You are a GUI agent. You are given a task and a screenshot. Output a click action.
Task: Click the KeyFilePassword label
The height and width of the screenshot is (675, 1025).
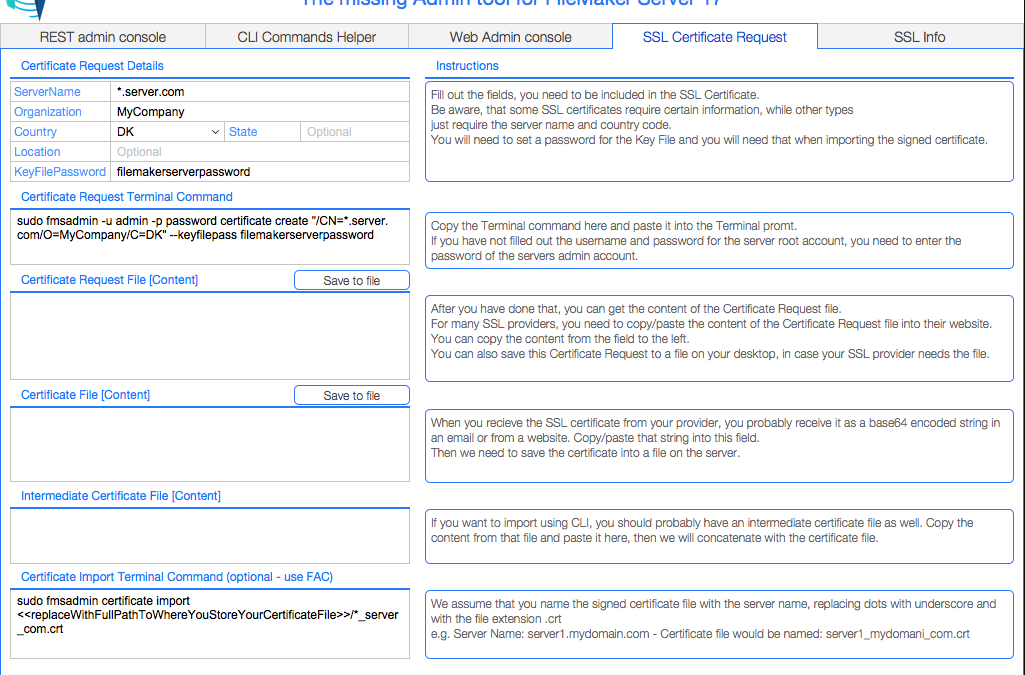(59, 172)
